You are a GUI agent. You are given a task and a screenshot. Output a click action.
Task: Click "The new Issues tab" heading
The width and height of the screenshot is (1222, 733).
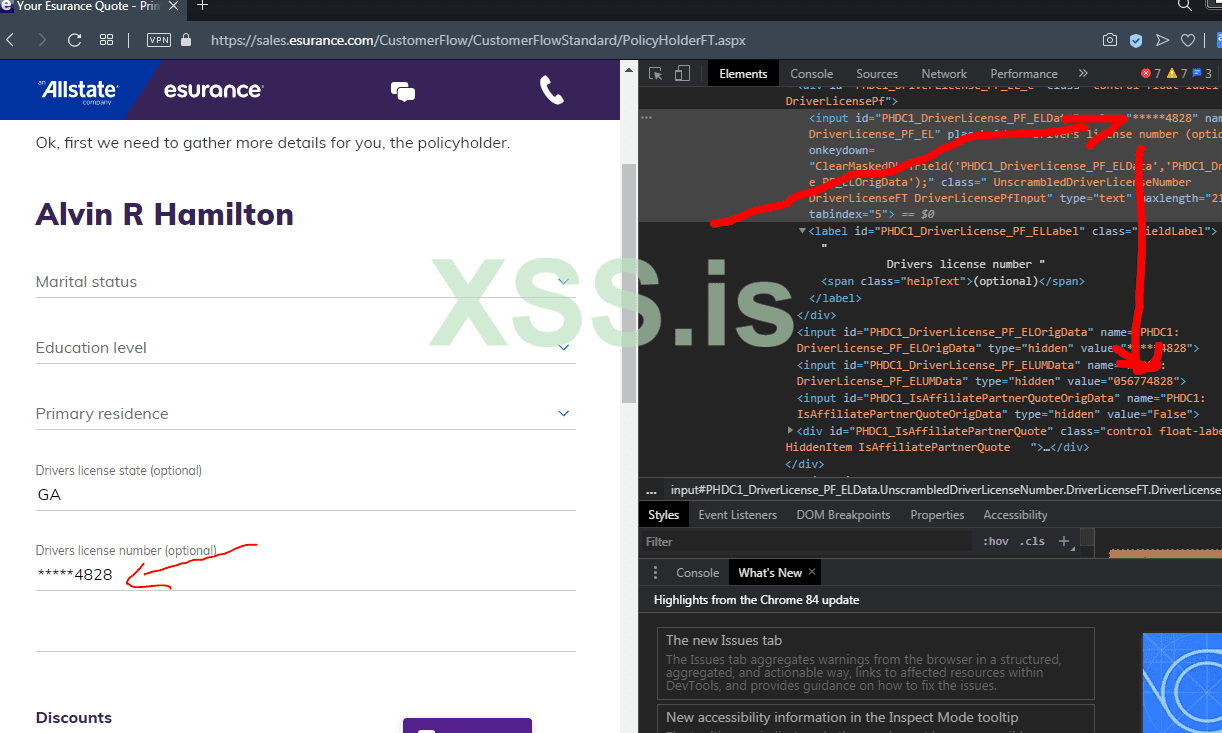point(724,640)
